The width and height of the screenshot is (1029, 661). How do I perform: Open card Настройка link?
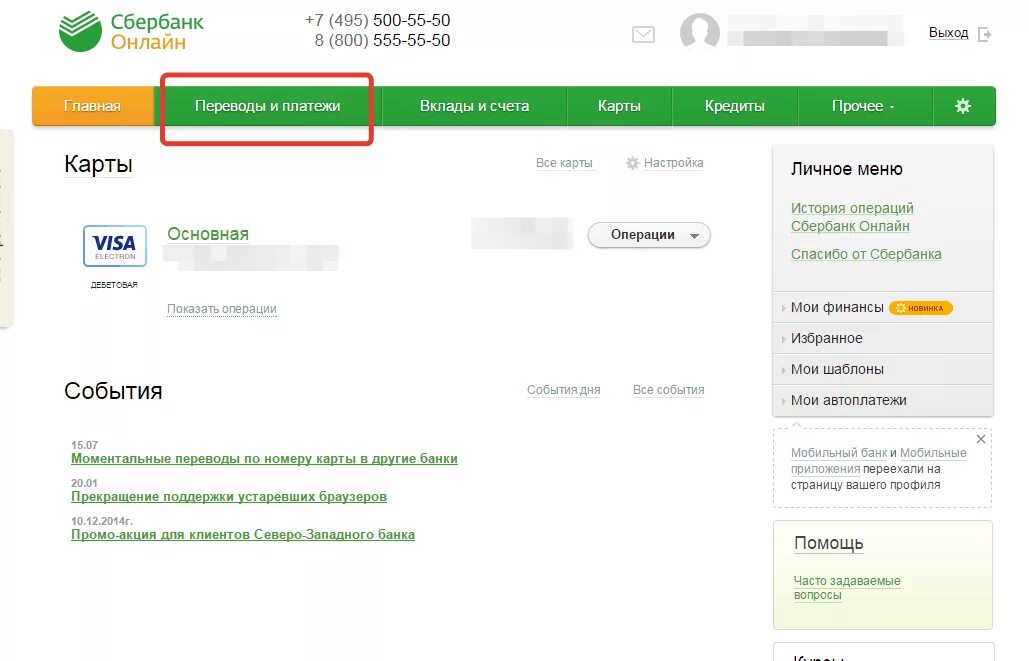673,163
